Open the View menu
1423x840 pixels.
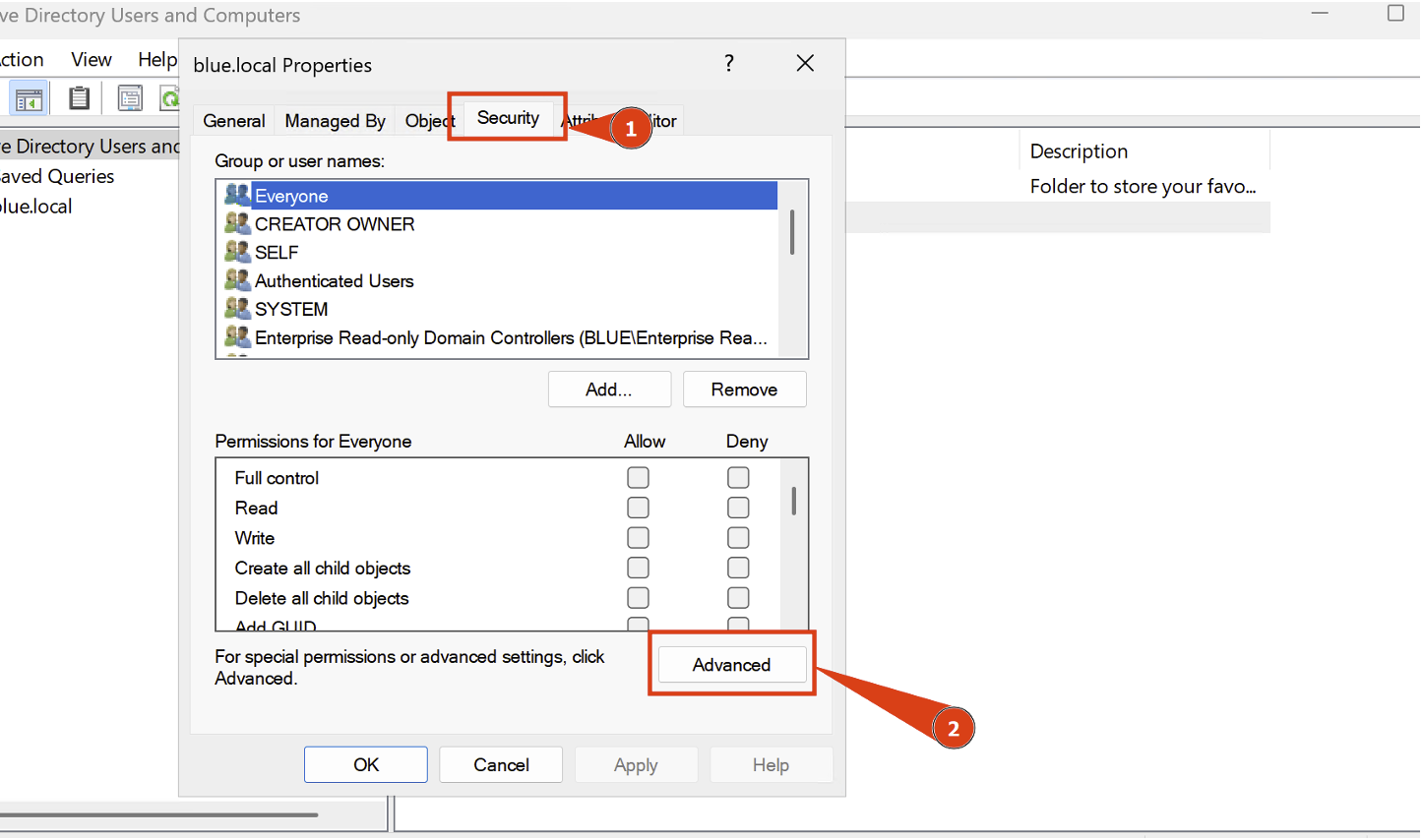point(92,60)
